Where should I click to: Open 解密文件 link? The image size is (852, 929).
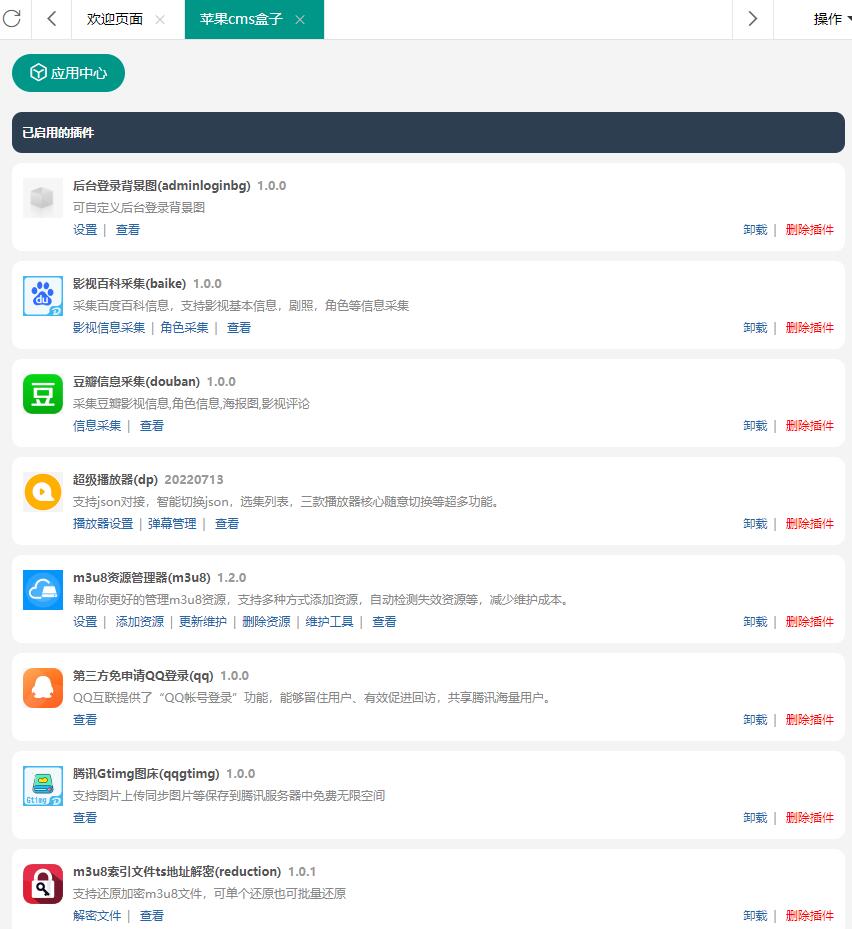(x=97, y=916)
